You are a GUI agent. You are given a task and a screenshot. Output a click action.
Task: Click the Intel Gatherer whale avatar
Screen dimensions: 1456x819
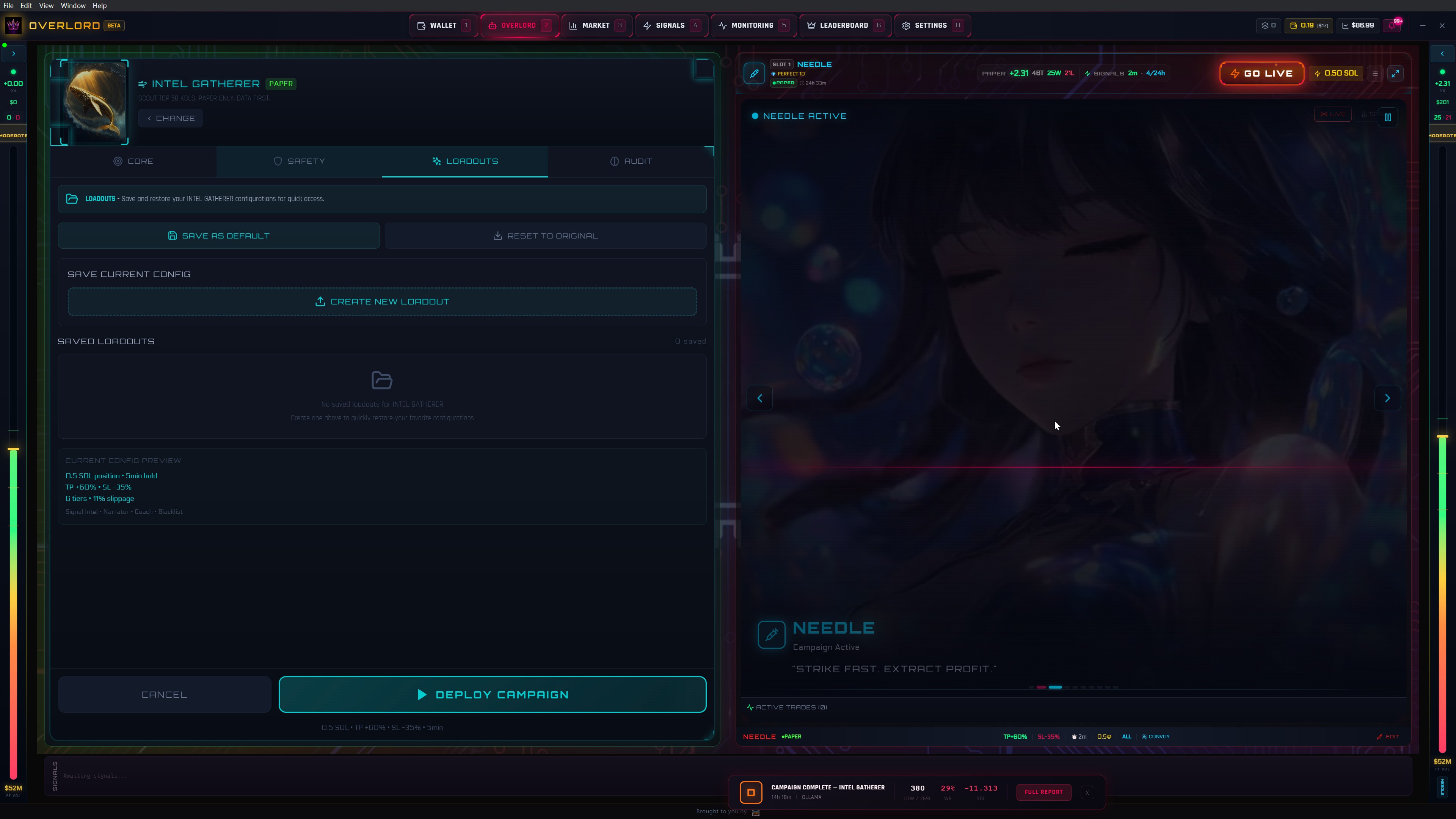95,102
